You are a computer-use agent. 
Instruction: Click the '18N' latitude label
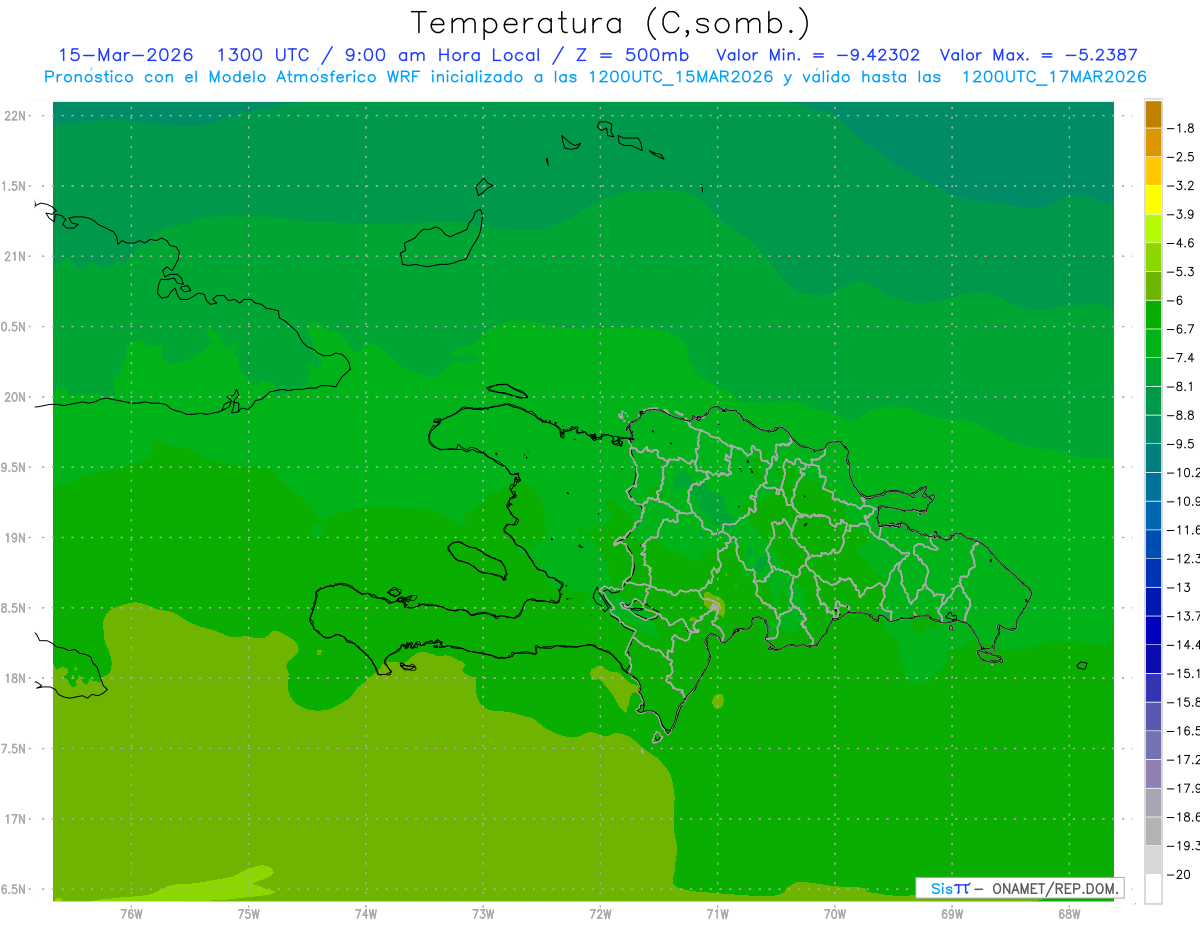[x=17, y=679]
